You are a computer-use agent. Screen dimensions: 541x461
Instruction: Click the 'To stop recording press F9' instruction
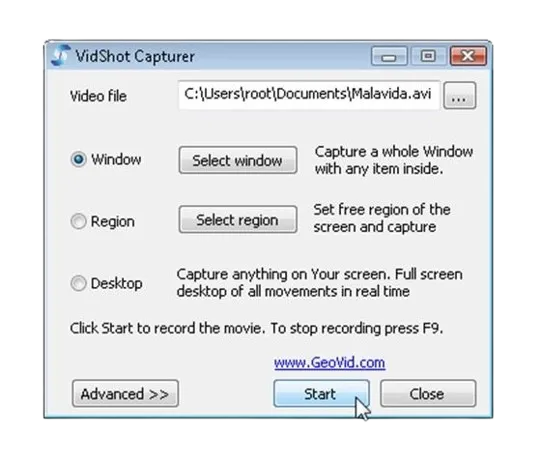click(357, 328)
